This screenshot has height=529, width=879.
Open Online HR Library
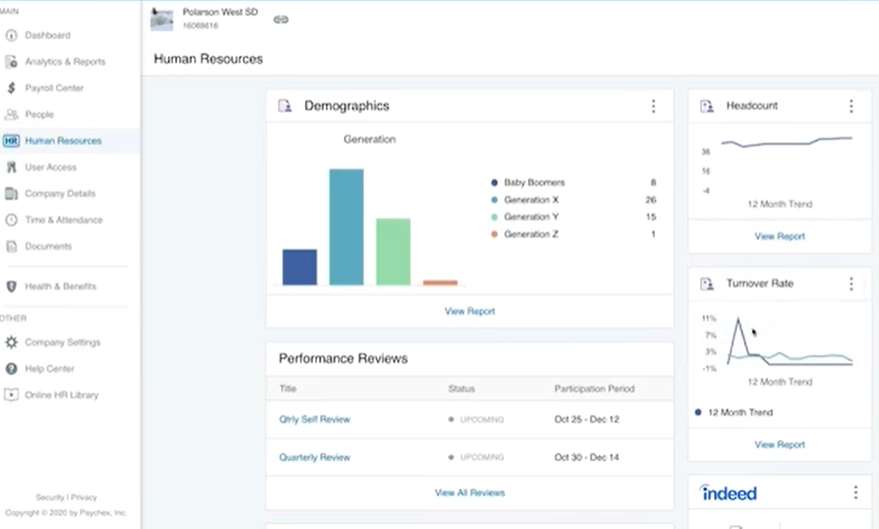pos(62,395)
